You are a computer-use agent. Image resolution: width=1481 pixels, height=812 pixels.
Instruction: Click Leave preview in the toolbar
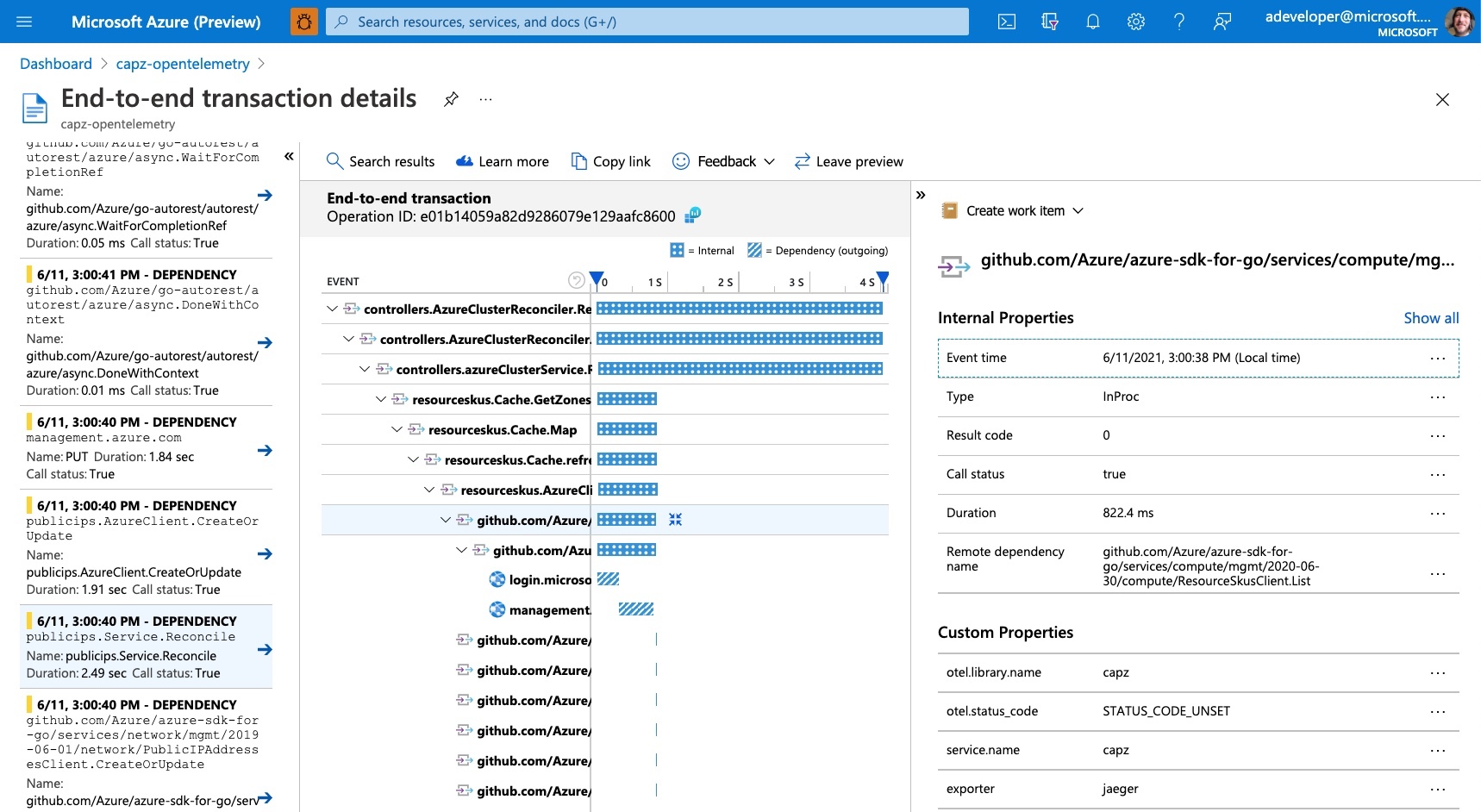coord(849,161)
